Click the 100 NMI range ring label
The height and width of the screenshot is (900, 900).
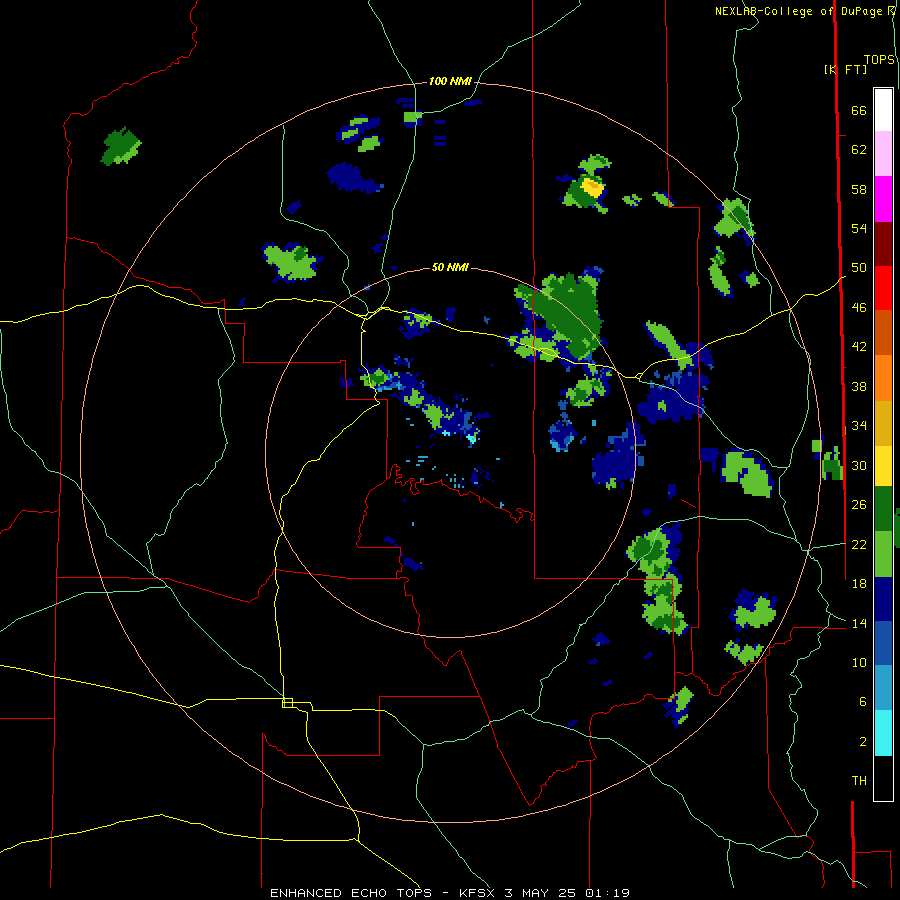coord(450,82)
